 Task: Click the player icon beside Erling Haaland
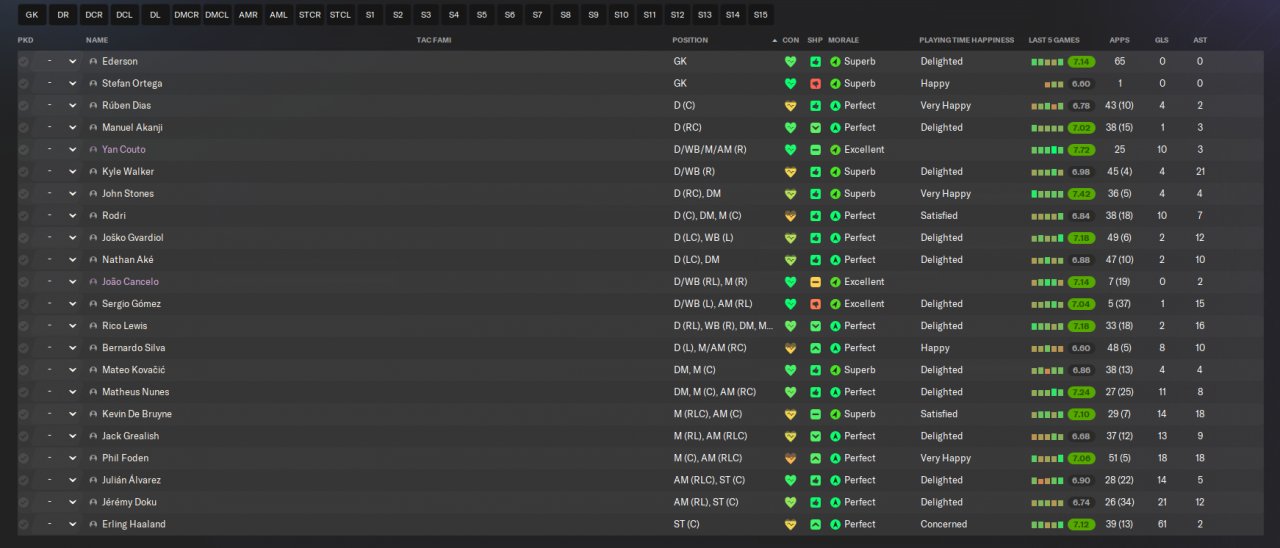(93, 523)
